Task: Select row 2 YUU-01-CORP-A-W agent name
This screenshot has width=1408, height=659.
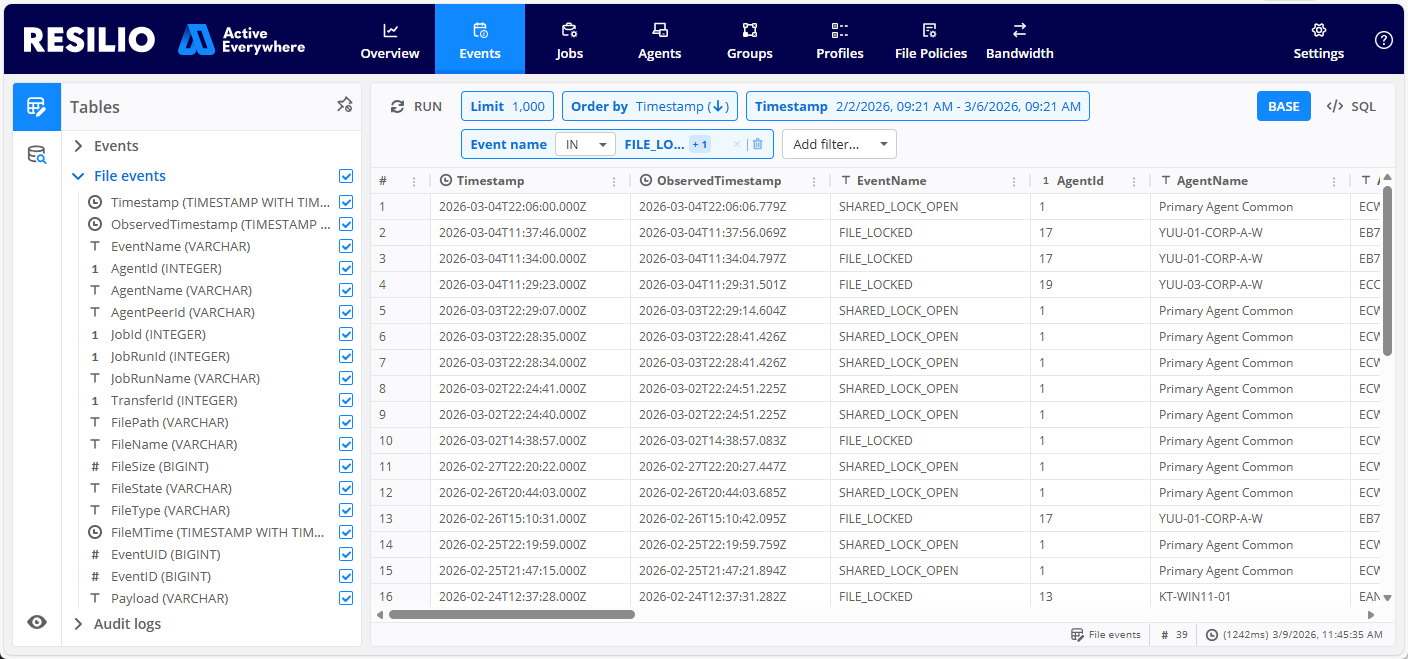Action: pyautogui.click(x=1210, y=232)
